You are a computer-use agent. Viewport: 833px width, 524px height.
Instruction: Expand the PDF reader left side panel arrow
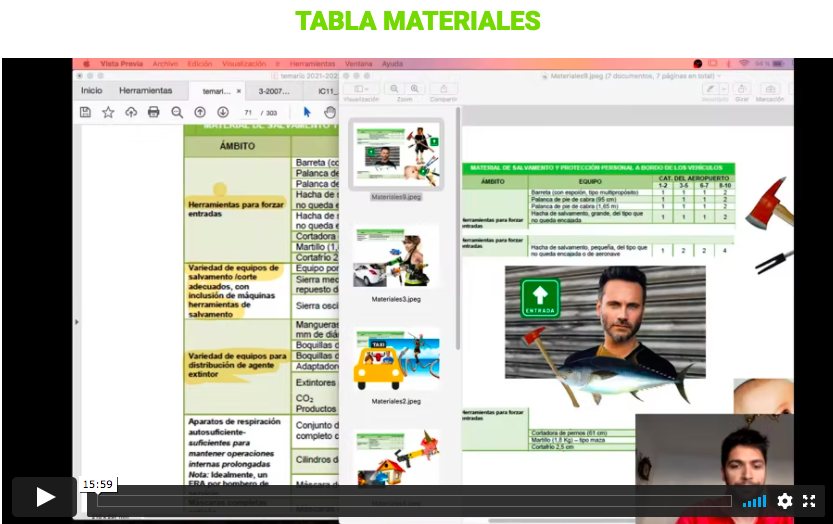76,322
